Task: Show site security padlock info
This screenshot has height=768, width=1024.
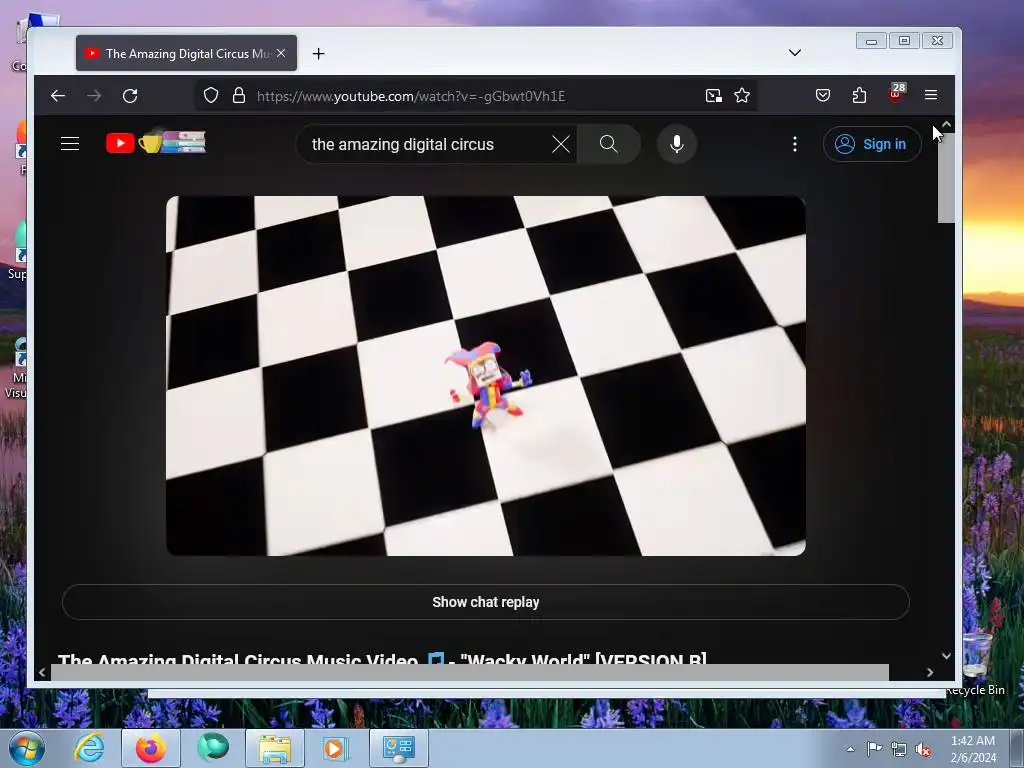Action: pos(239,95)
